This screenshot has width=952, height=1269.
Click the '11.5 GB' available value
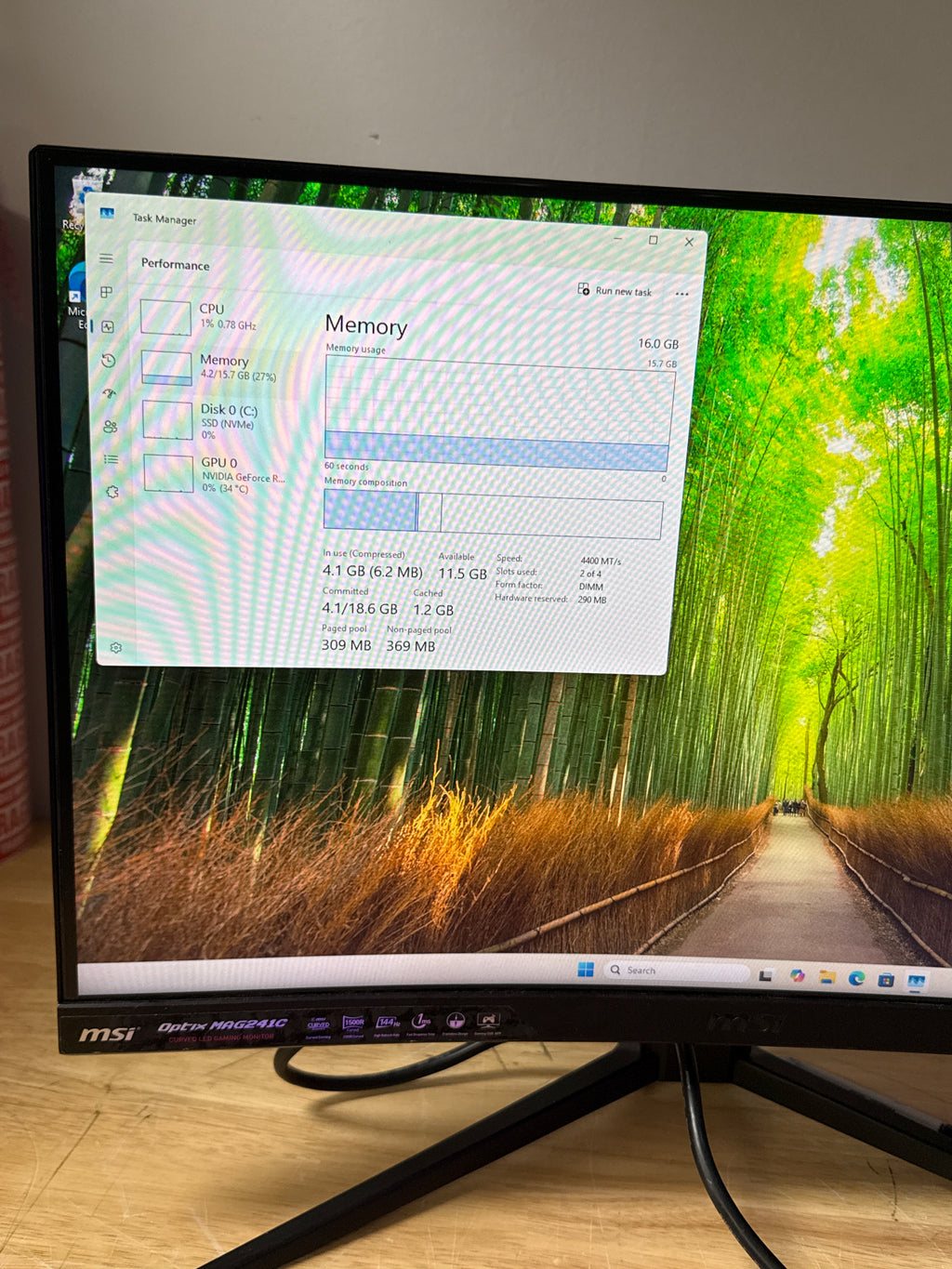click(462, 574)
